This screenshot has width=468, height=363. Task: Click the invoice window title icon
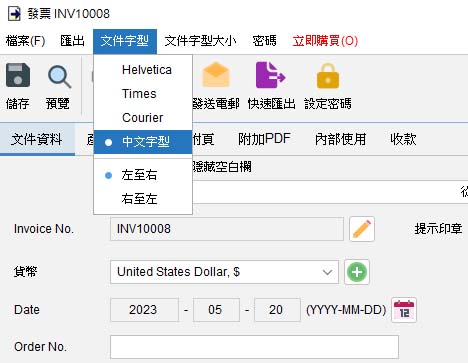[14, 14]
